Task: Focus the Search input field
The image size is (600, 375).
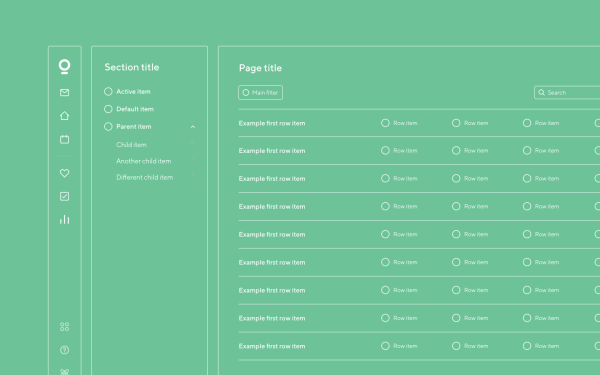Action: pyautogui.click(x=567, y=93)
